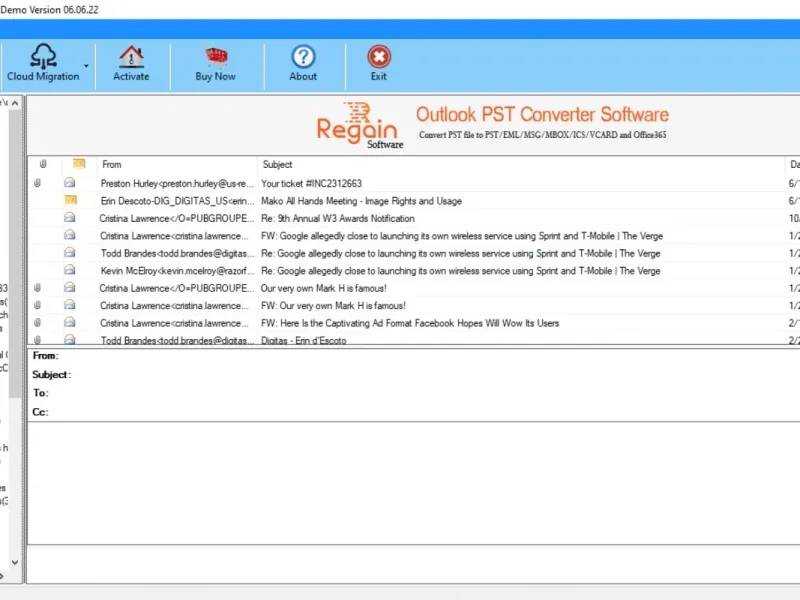This screenshot has height=600, width=800.
Task: Open the Buy Now shopping cart
Action: tap(216, 63)
